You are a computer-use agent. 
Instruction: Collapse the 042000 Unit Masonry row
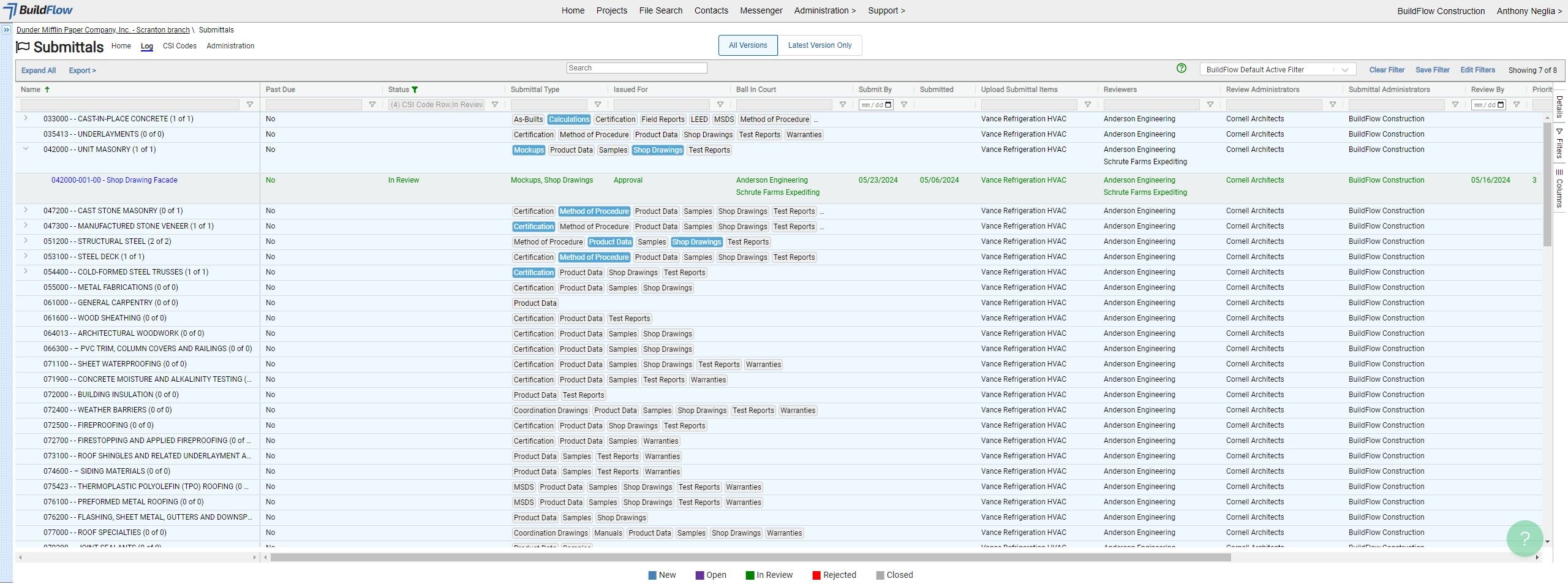pyautogui.click(x=26, y=149)
